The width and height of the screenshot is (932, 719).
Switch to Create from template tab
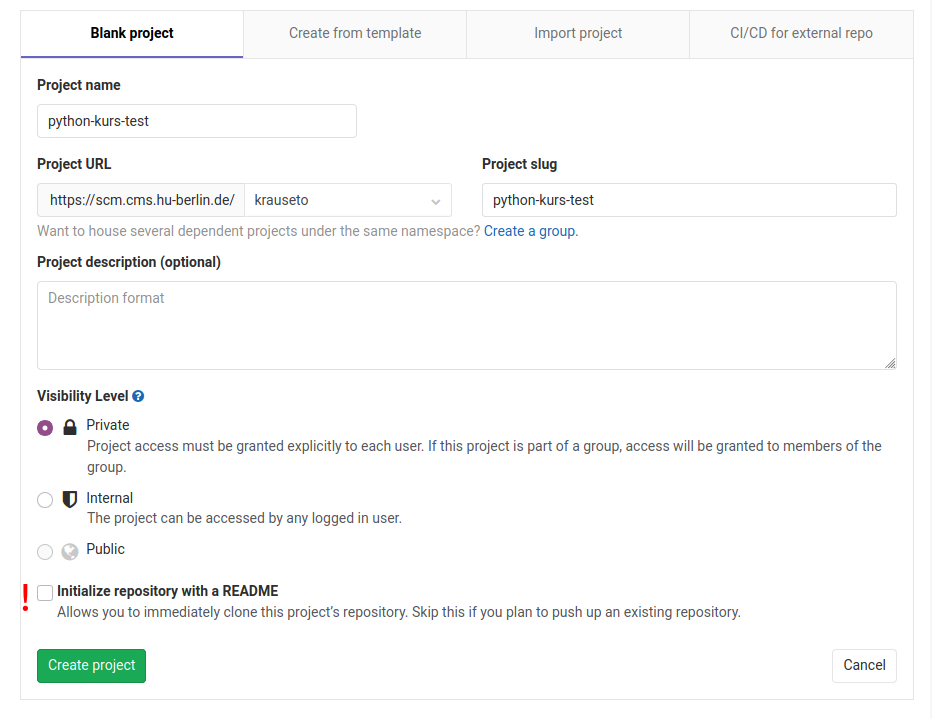point(355,33)
